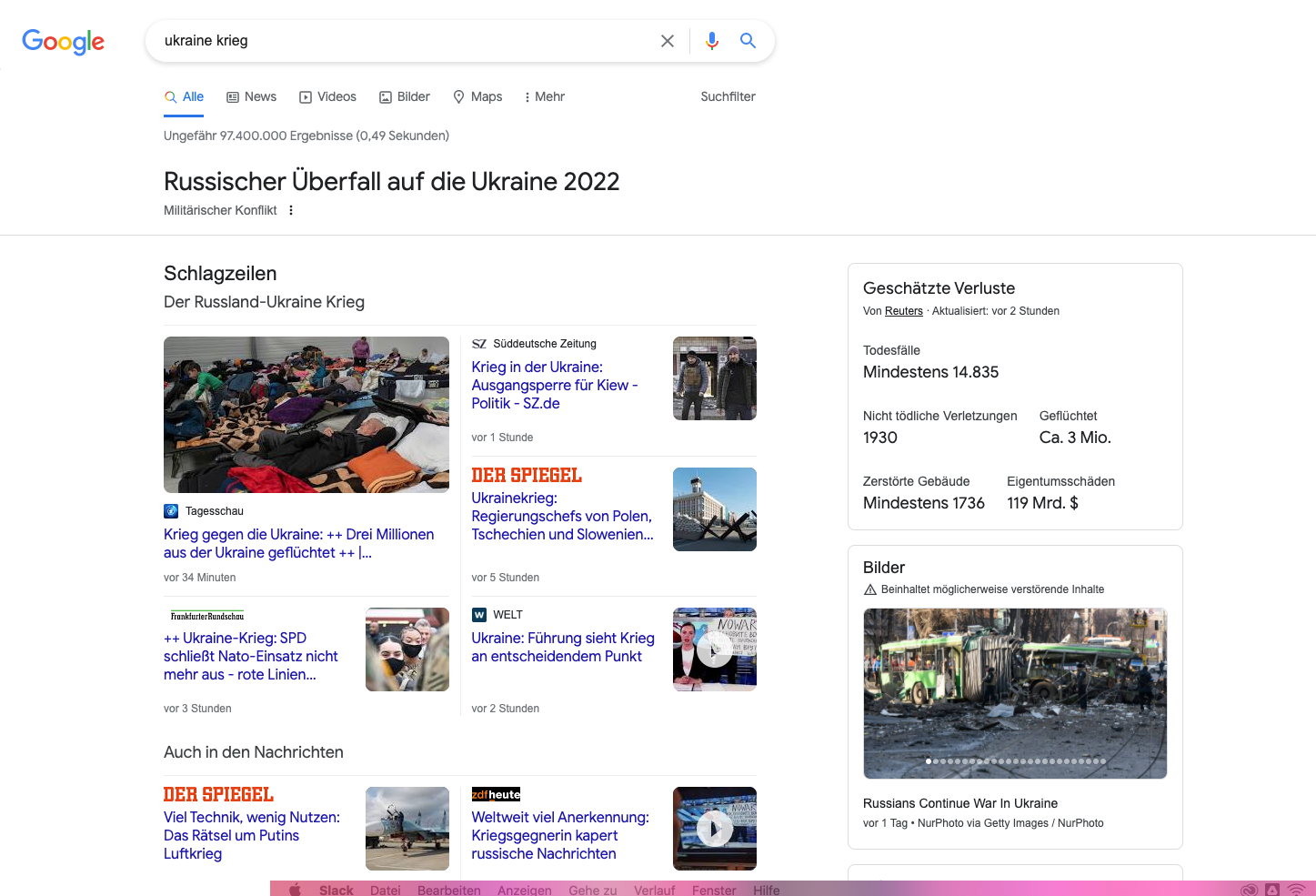
Task: Open Tagesschau Drei Millionen geflüchtet headline
Action: (x=299, y=543)
